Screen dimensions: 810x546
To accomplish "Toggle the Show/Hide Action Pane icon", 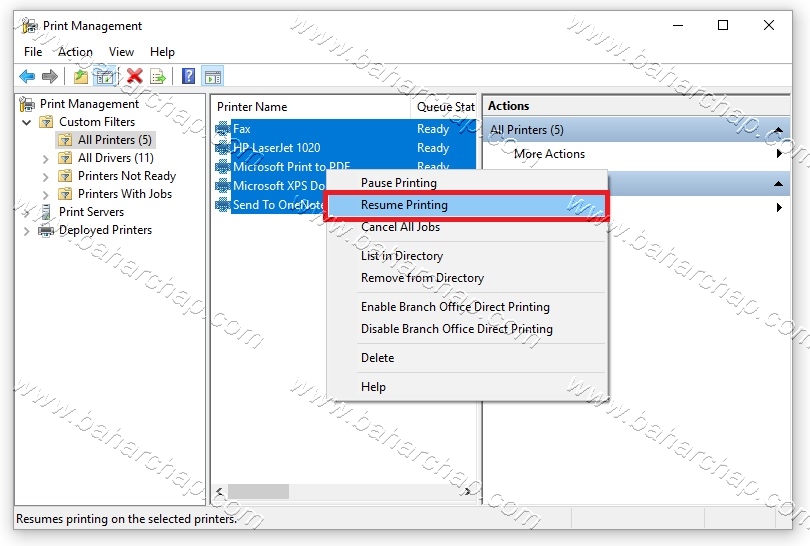I will (213, 76).
